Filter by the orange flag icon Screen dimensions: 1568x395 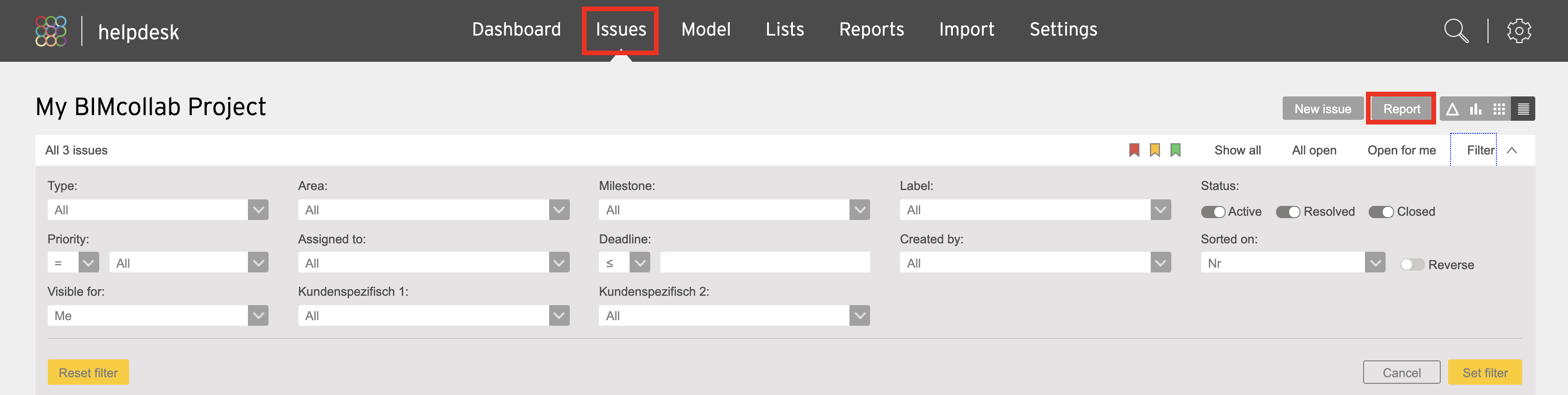coord(1154,150)
